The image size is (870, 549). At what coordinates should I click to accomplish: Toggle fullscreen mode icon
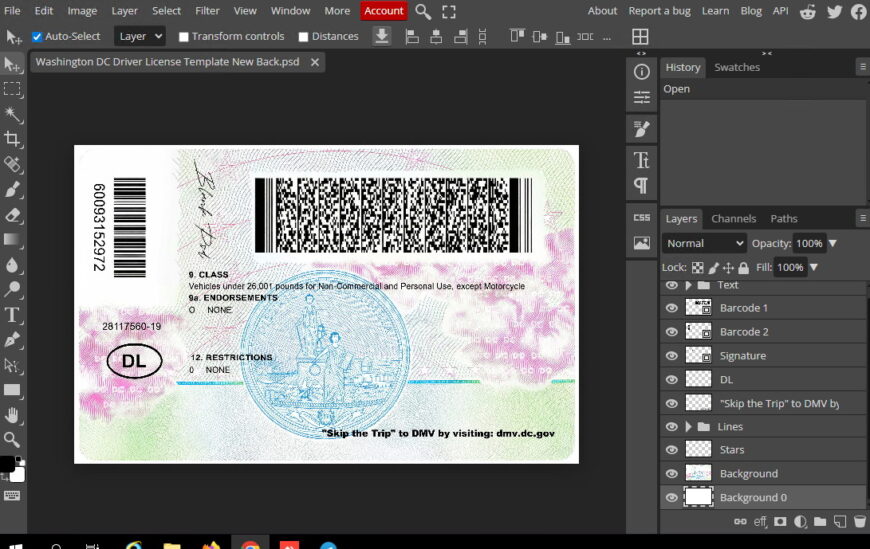449,12
